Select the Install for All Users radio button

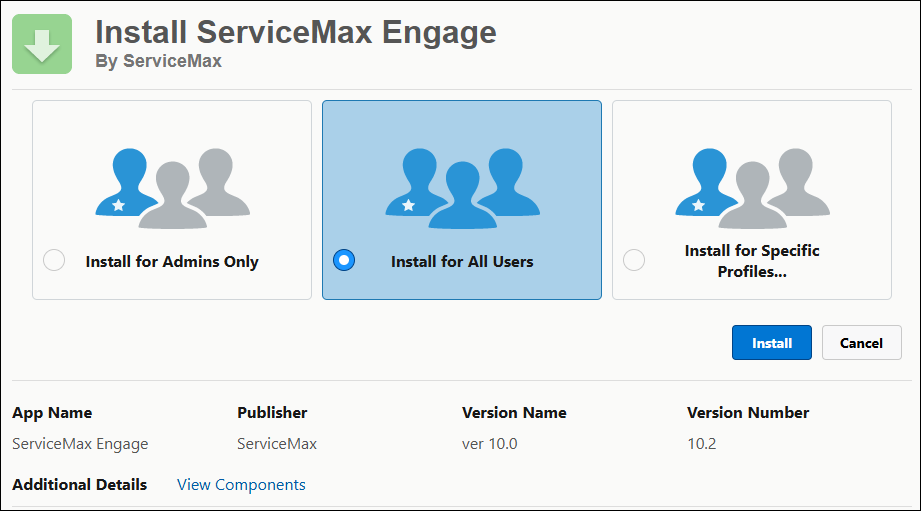coord(344,260)
